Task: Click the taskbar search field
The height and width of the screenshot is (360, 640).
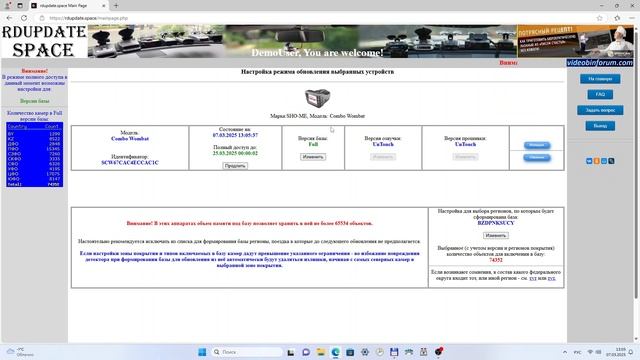Action: pos(247,352)
